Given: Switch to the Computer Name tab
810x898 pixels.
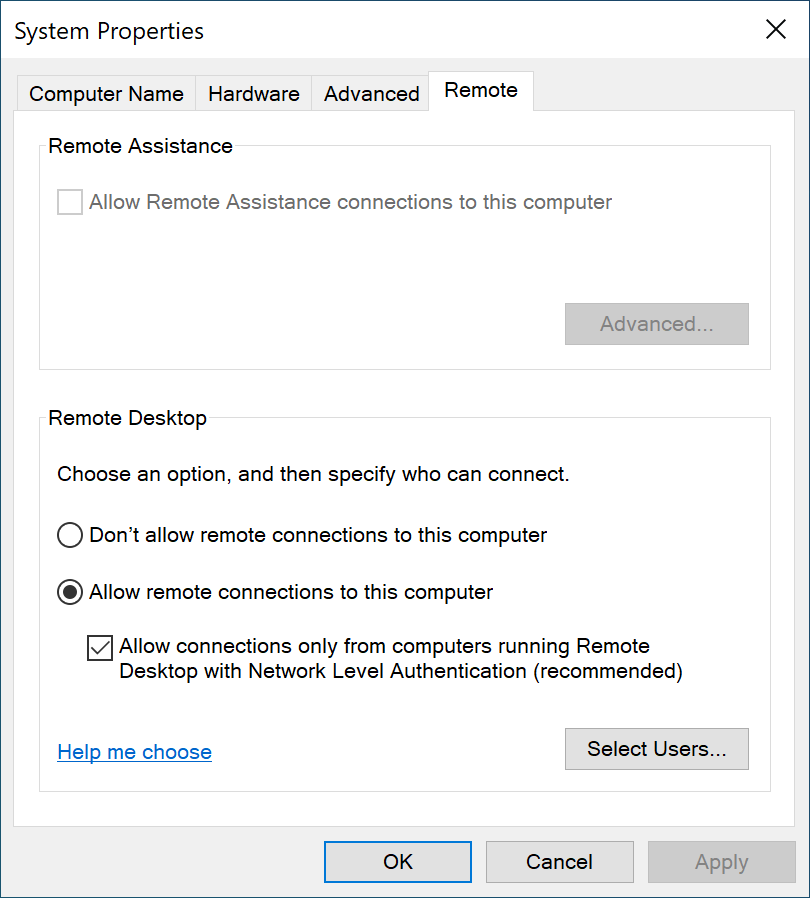Looking at the screenshot, I should point(106,94).
